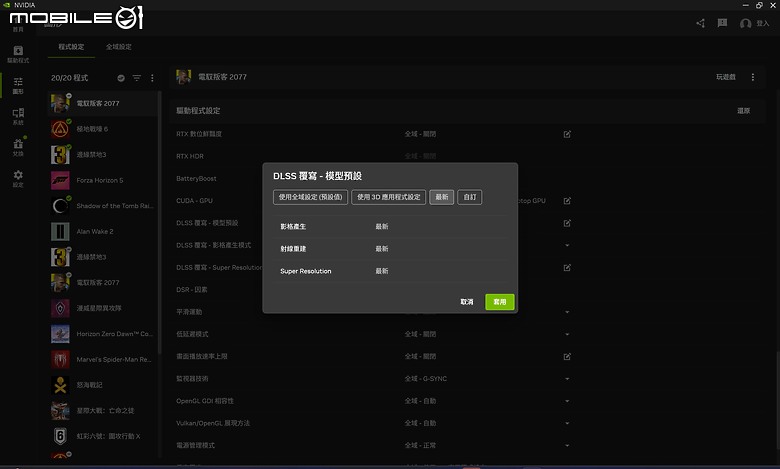Select the 怒海戰記 skull game icon

(60, 385)
